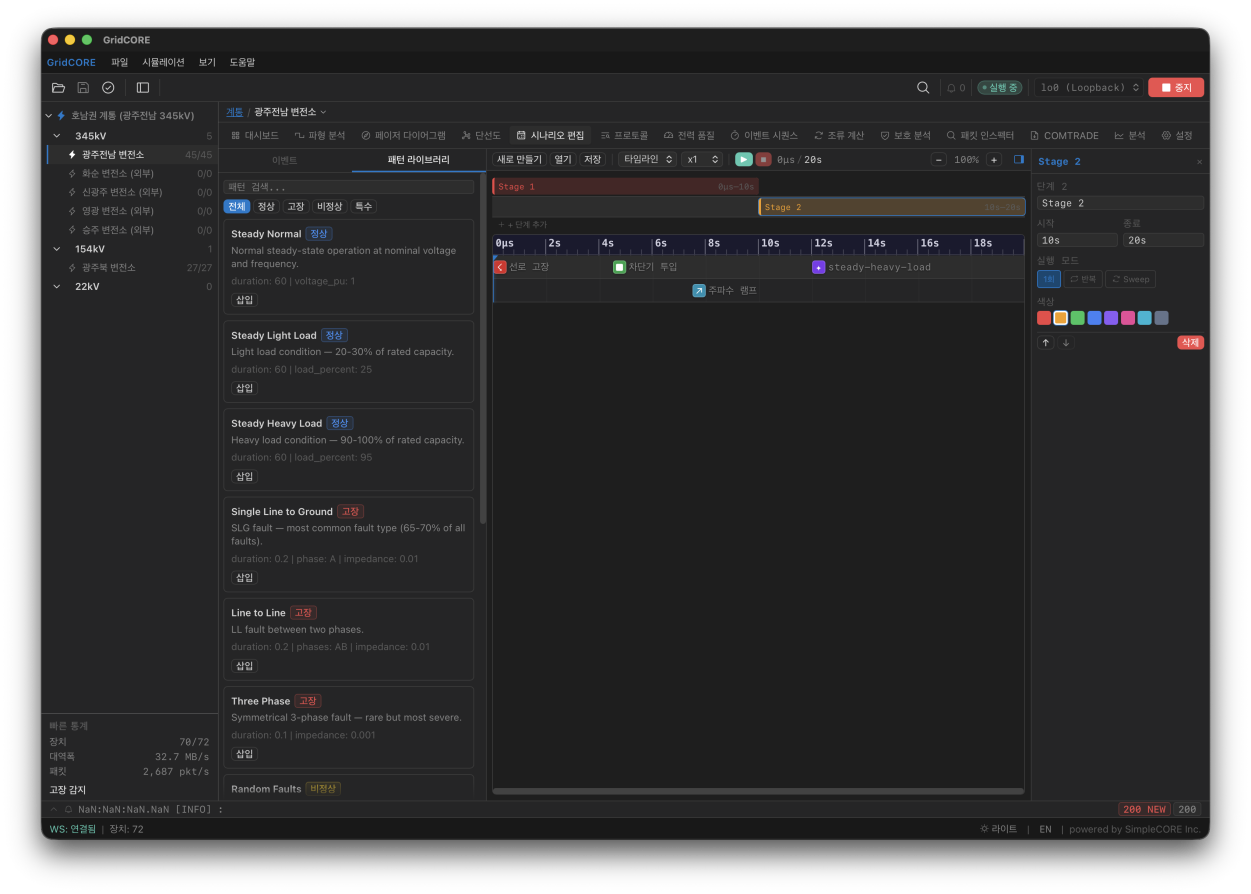
Task: Stop scenario playback with red square button
Action: 763,159
